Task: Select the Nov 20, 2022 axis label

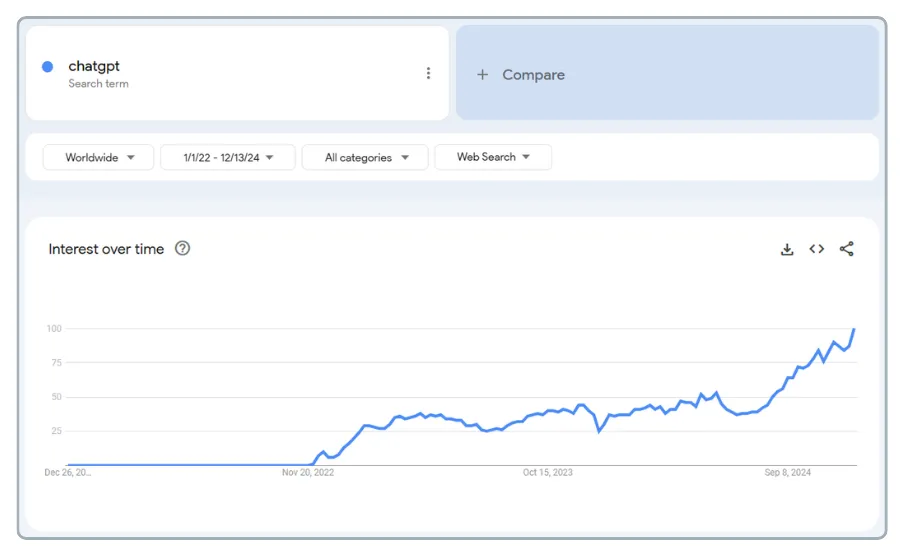Action: coord(308,472)
